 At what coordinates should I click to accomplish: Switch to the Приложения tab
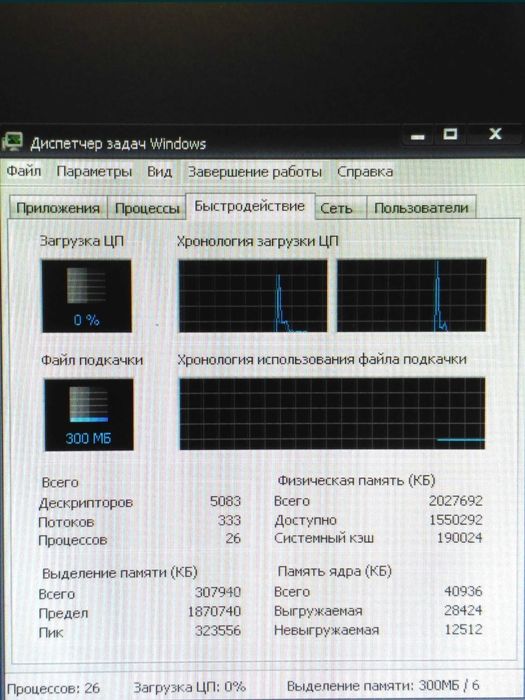58,208
